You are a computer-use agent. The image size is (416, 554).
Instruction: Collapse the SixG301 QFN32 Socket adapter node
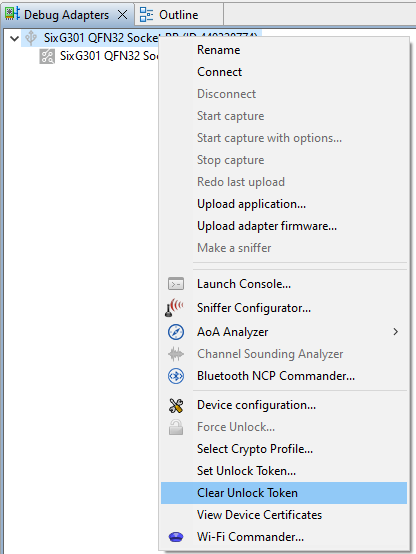(x=14, y=38)
